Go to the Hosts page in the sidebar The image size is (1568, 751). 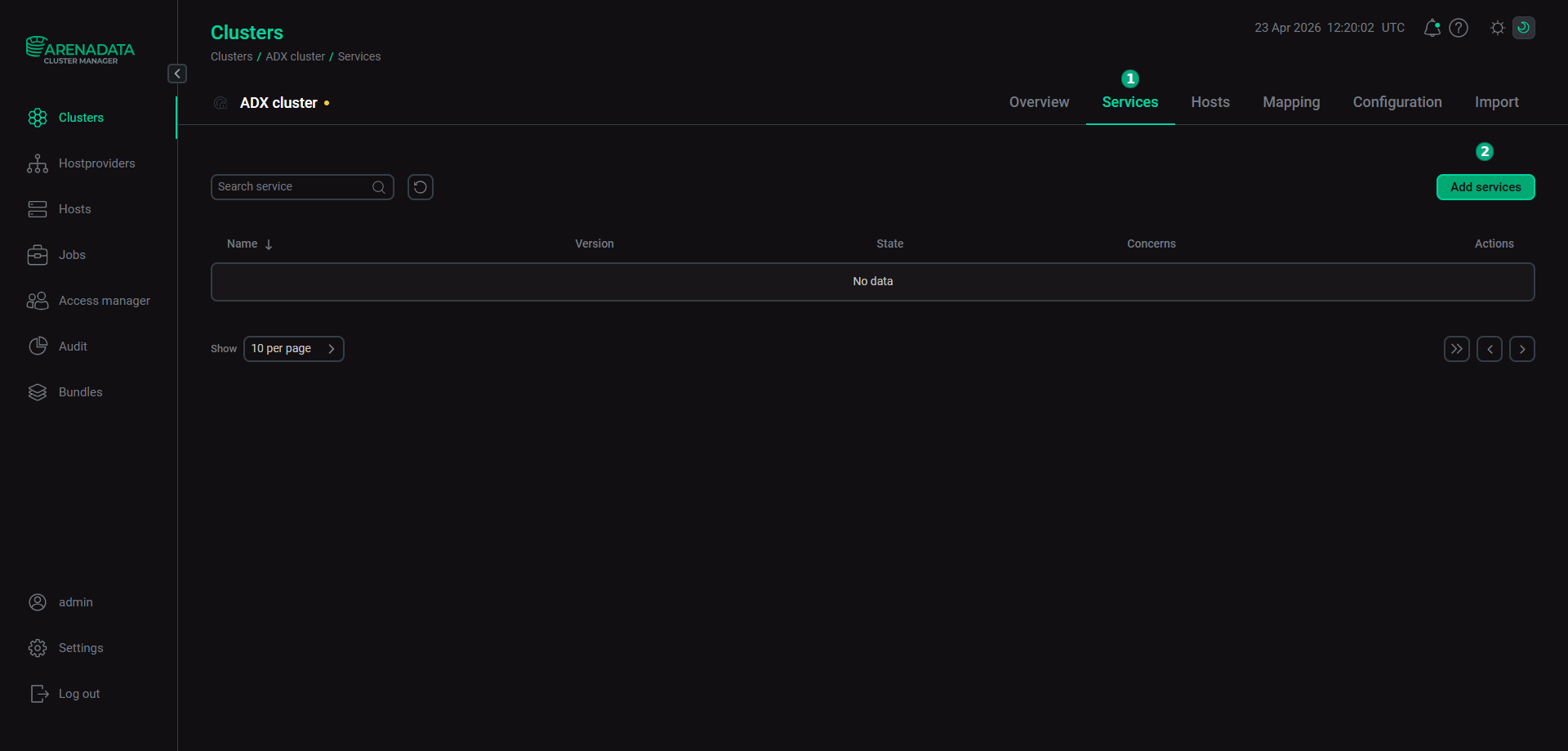click(x=59, y=209)
